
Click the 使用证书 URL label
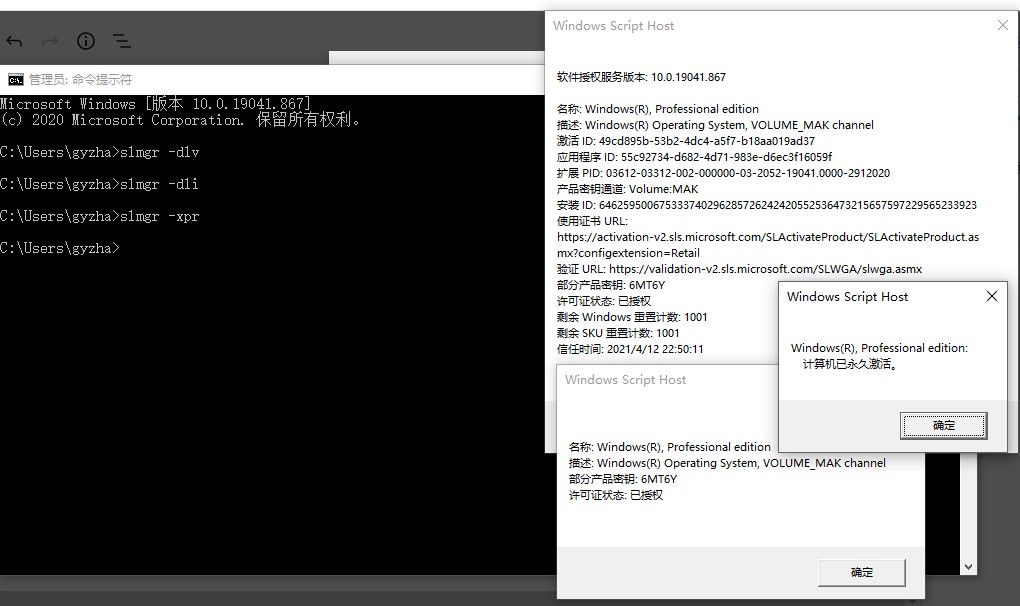tap(593, 221)
